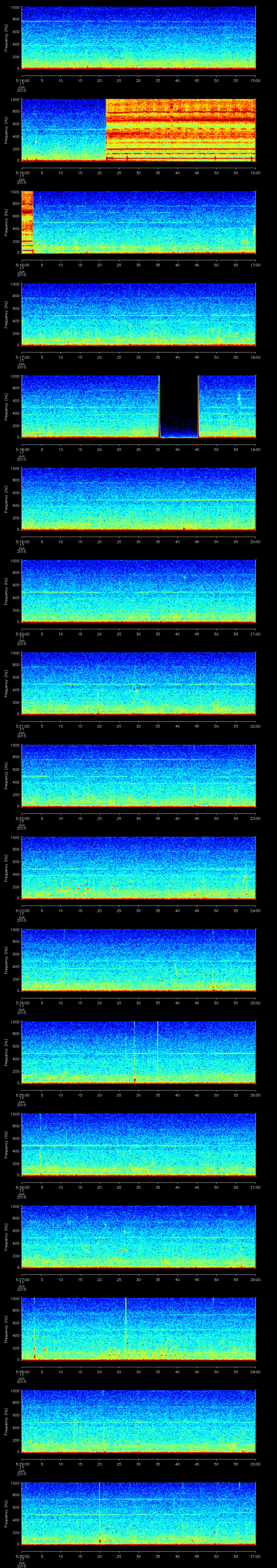Viewport: 277px width, 1568px height.
Task: Select the loud red noise band in the 5:15:00 spectrogram
Action: pos(181,130)
